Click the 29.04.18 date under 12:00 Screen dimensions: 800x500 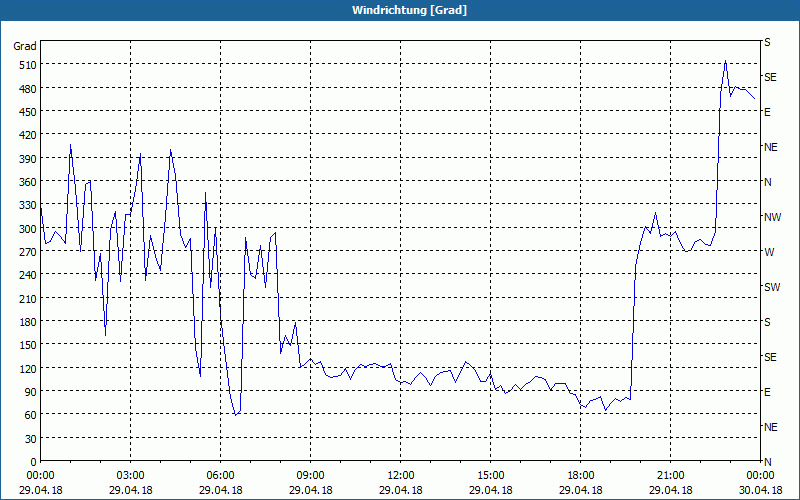coord(401,490)
